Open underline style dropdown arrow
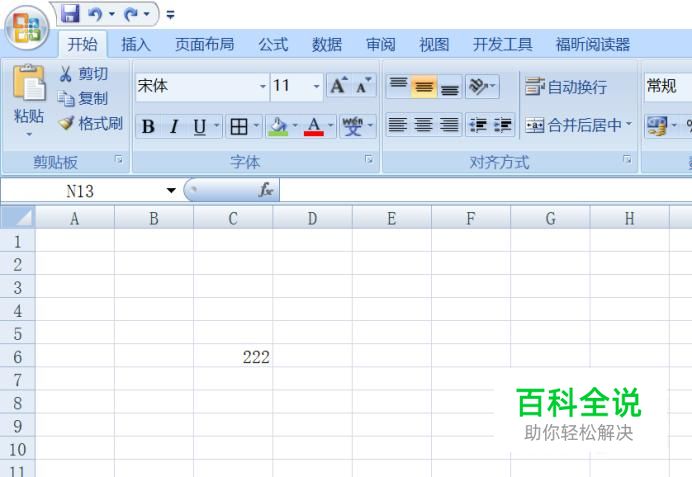This screenshot has height=477, width=692. tap(216, 126)
